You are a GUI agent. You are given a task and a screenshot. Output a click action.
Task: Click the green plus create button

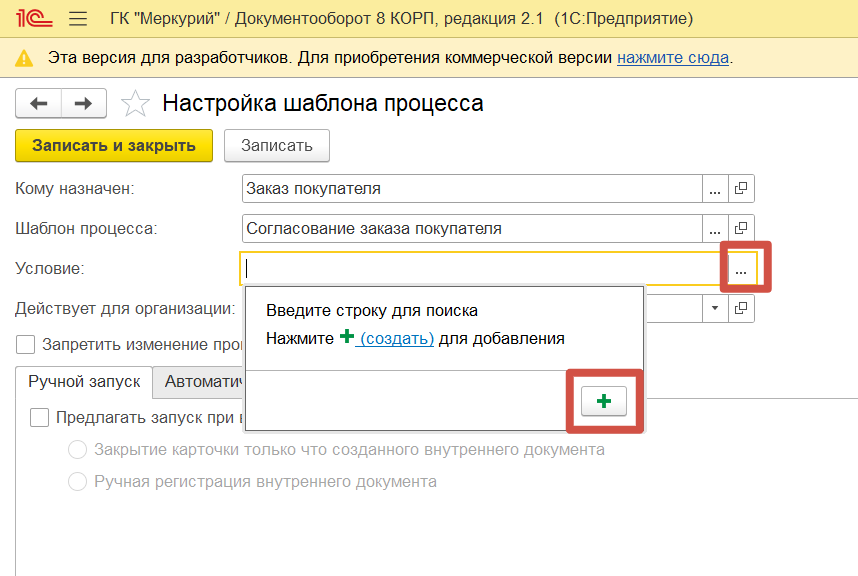pos(603,401)
